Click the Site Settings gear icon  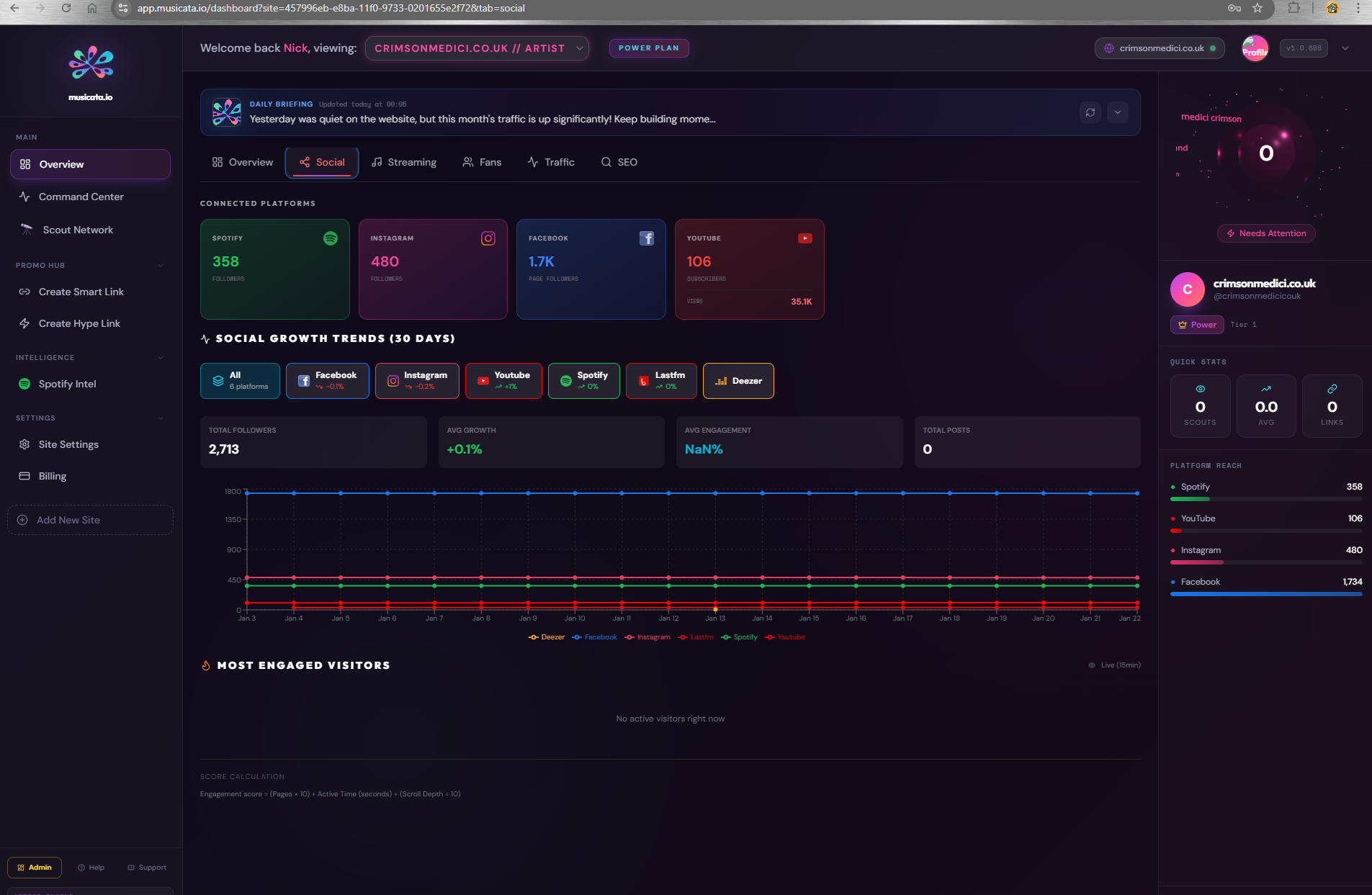click(24, 444)
